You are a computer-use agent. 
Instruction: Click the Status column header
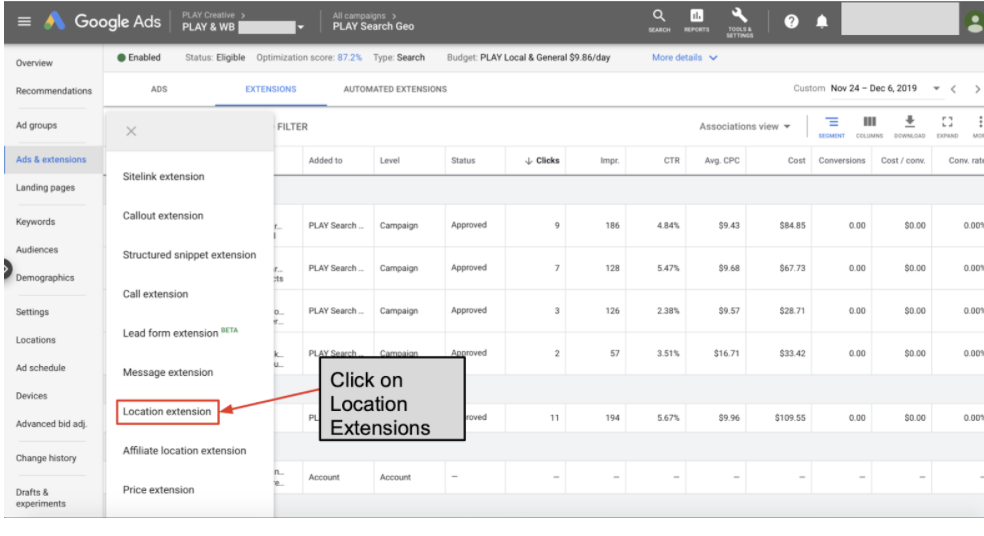tap(463, 161)
